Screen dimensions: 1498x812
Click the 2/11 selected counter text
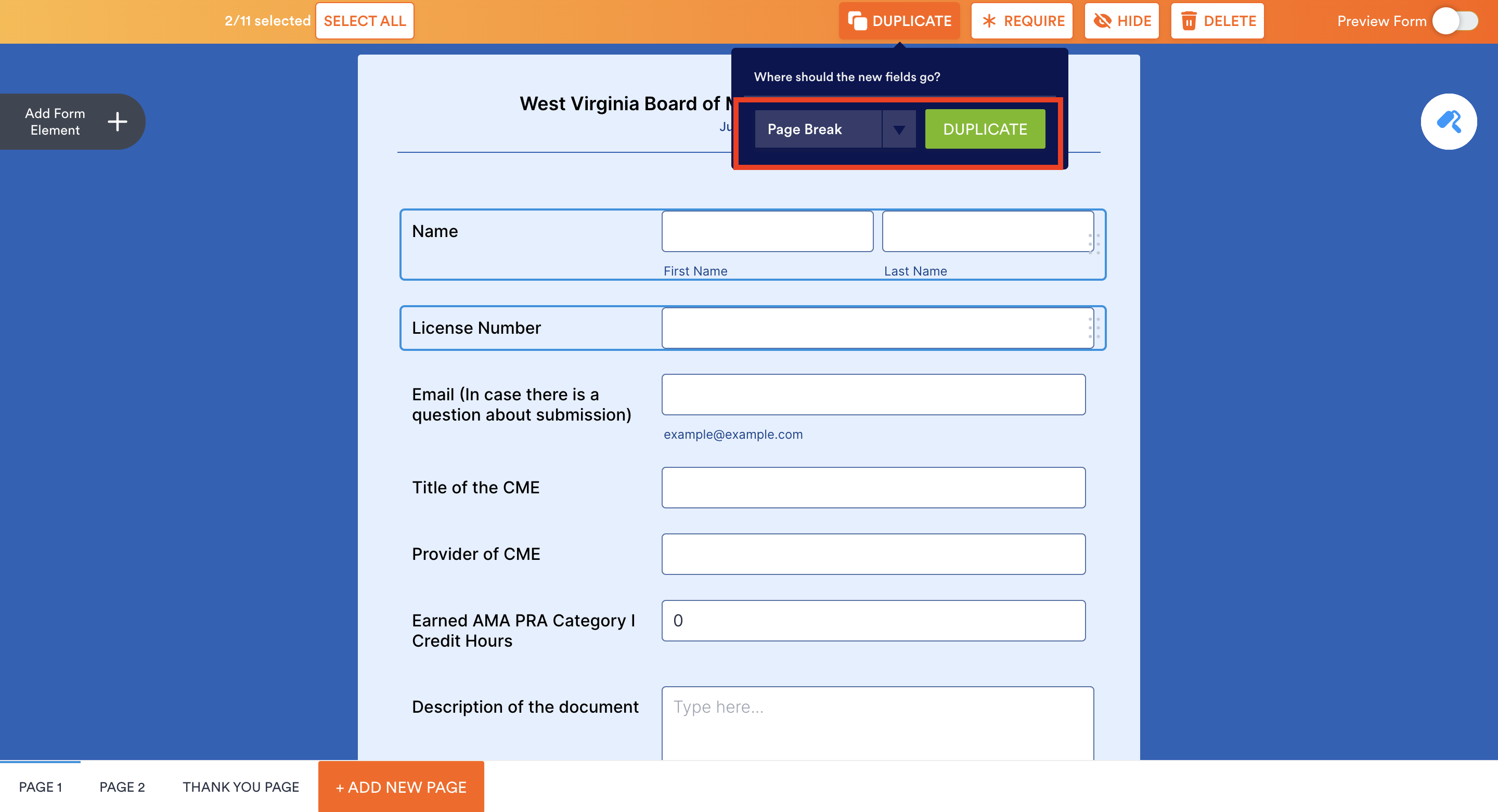[267, 21]
